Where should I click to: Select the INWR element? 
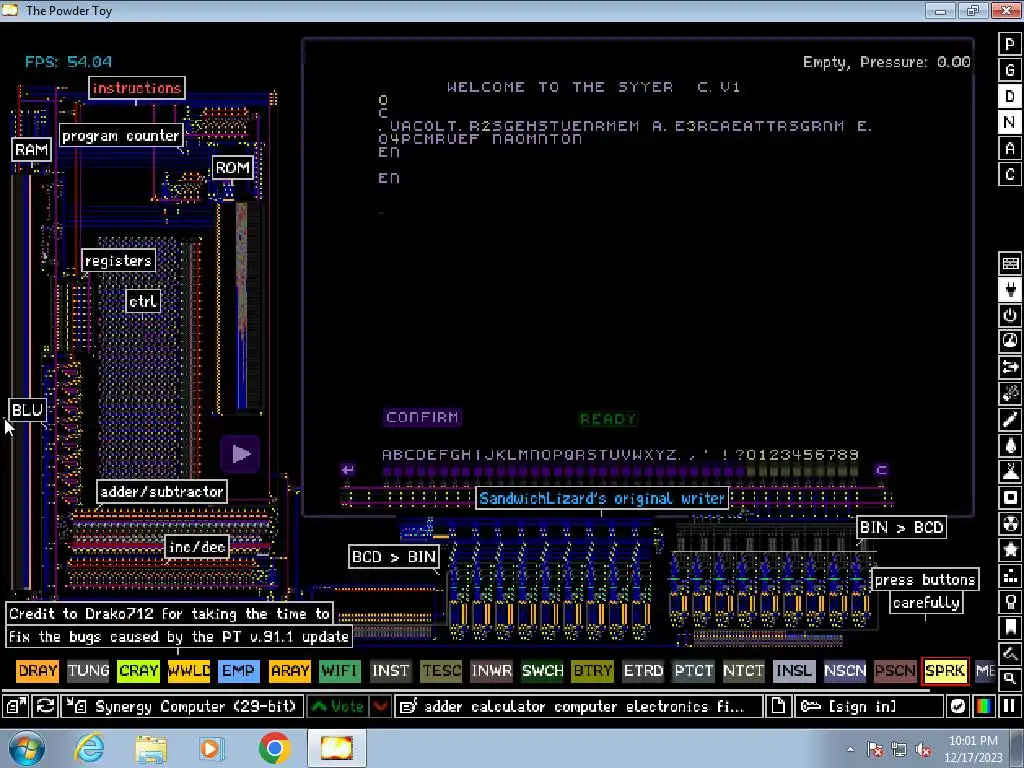[x=491, y=671]
